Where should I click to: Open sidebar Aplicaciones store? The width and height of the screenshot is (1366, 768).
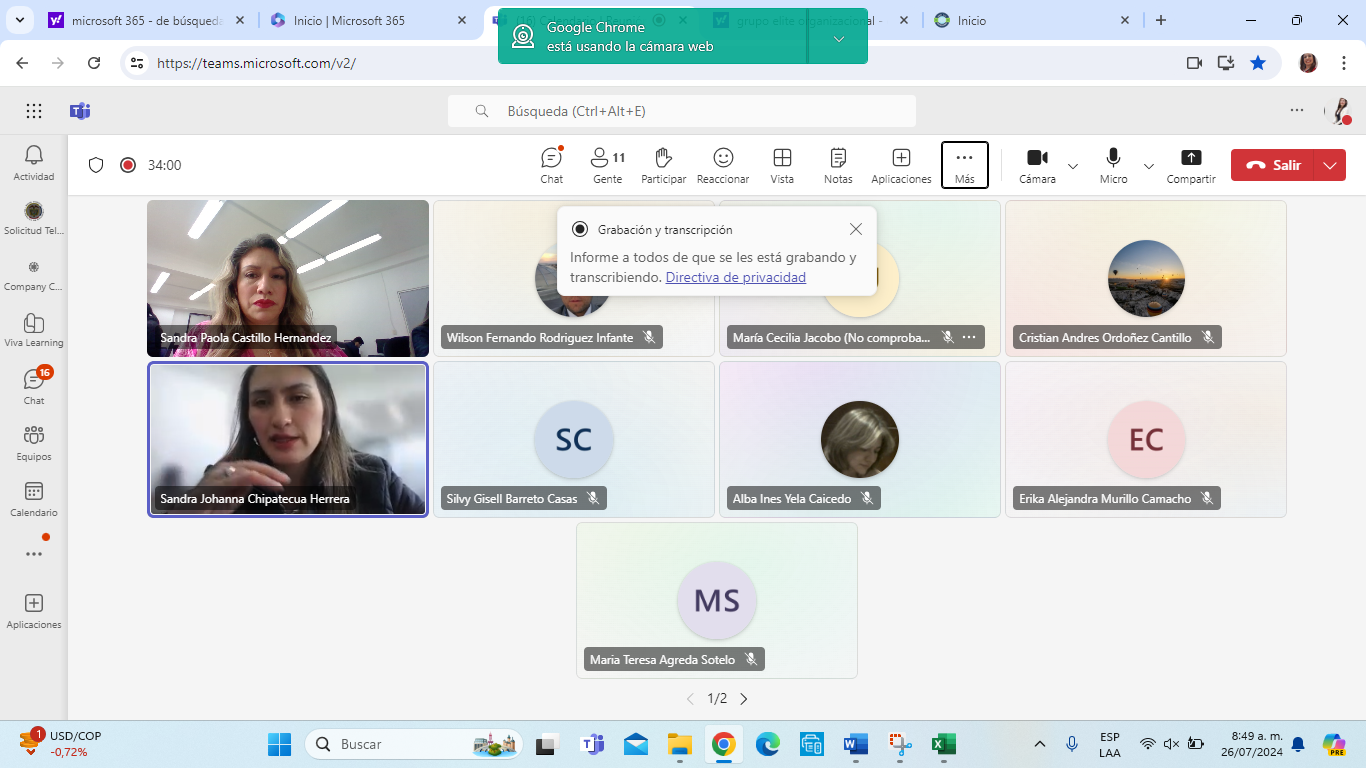[34, 611]
